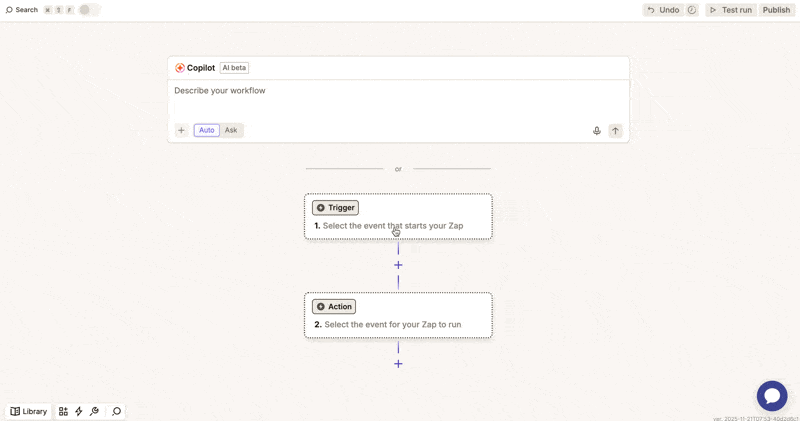Open the chat support bubble
800x421 pixels.
771,396
